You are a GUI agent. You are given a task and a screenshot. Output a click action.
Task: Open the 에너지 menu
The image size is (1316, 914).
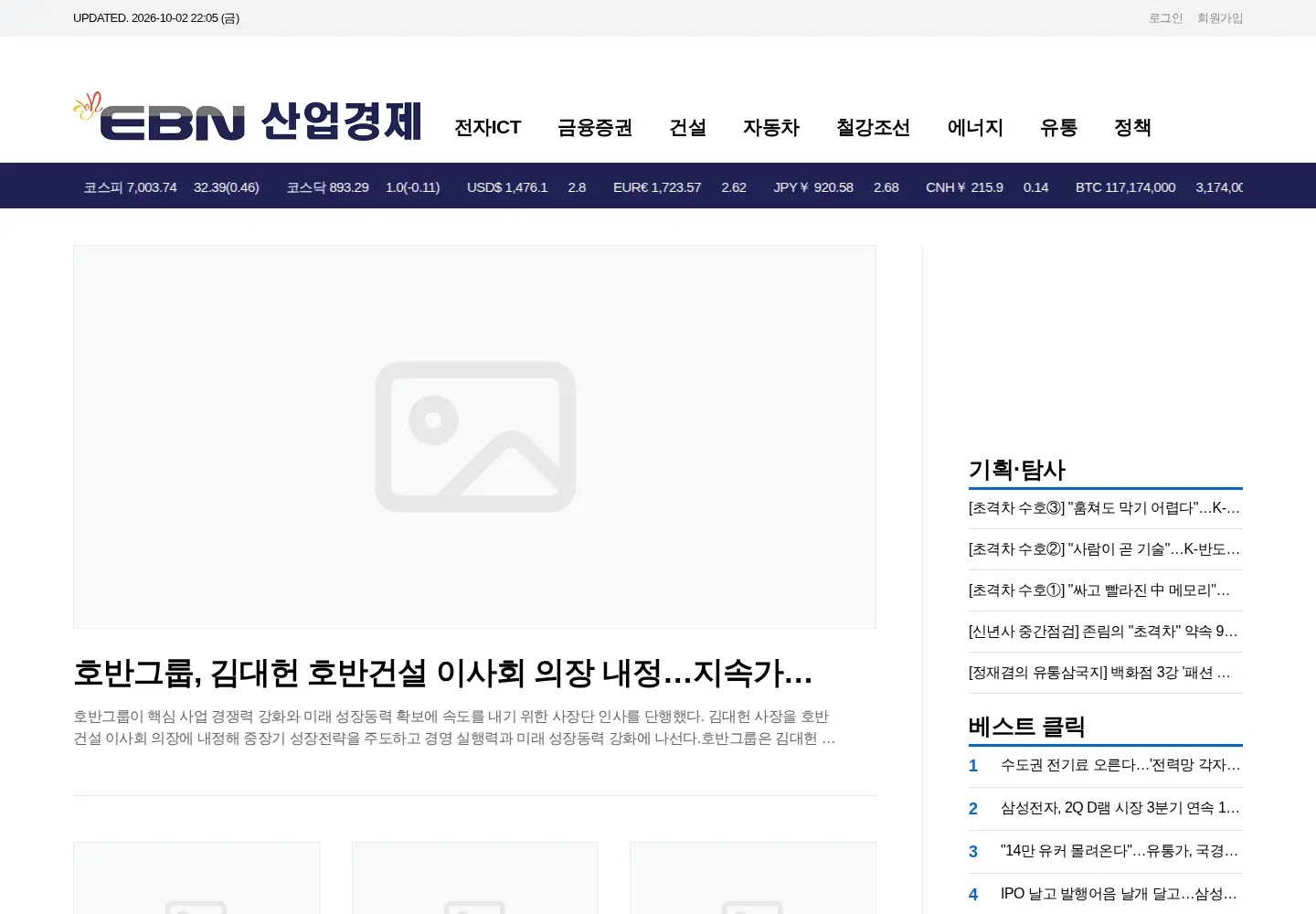(975, 128)
